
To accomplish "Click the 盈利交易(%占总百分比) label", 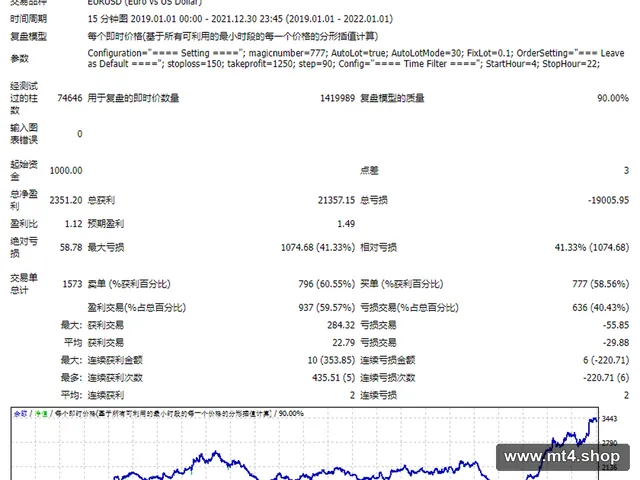I will (x=137, y=308).
